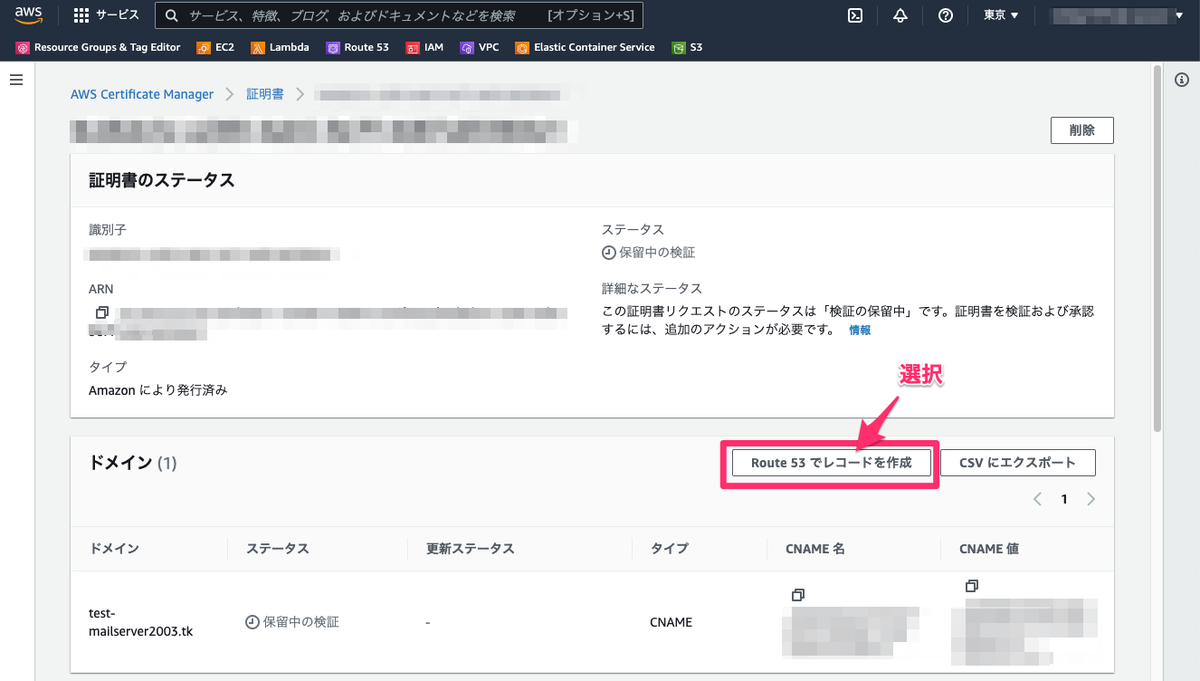Launch CloudShell terminal icon
Image resolution: width=1200 pixels, height=681 pixels.
pos(855,16)
